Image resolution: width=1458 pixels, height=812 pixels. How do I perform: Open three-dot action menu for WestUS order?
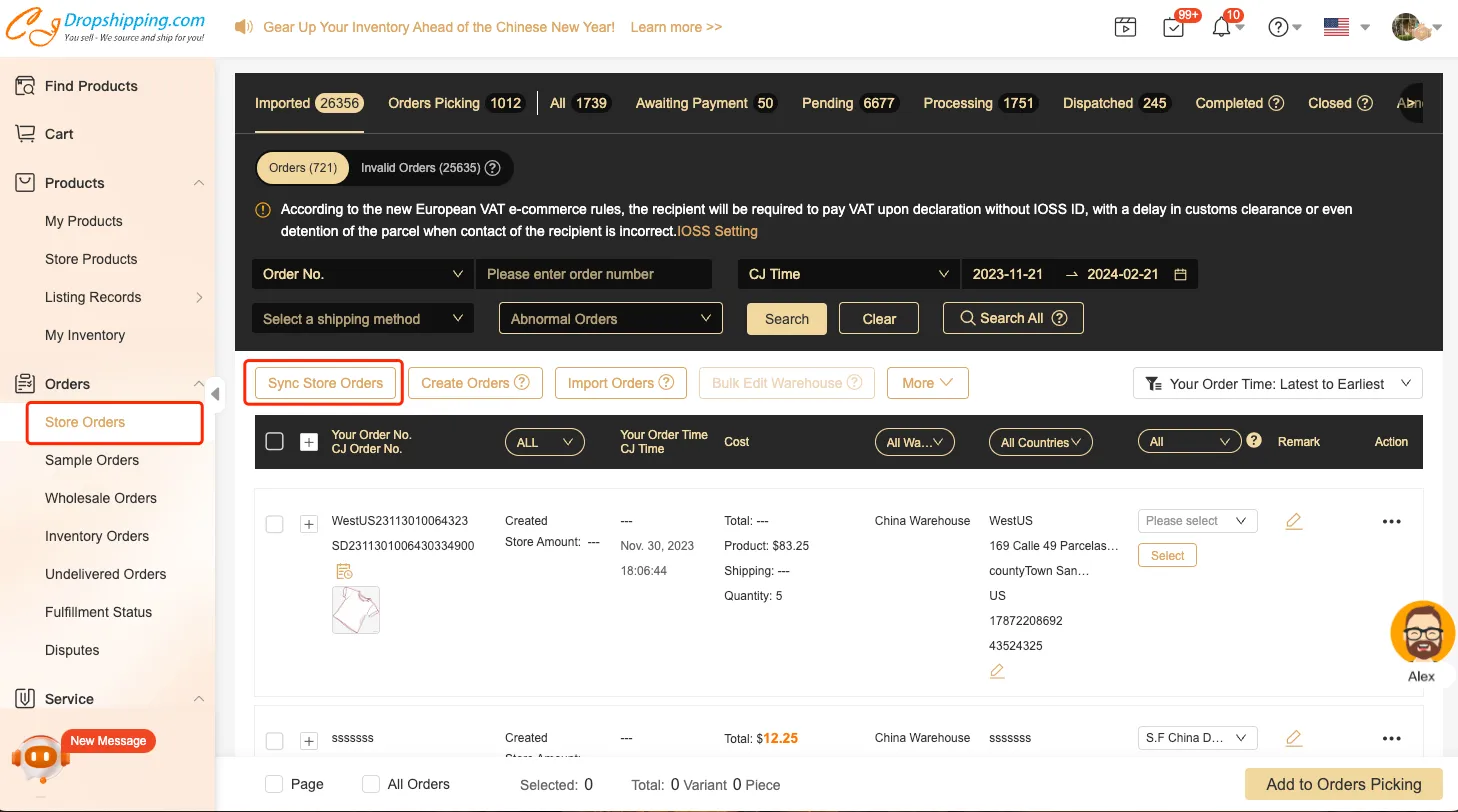tap(1391, 521)
